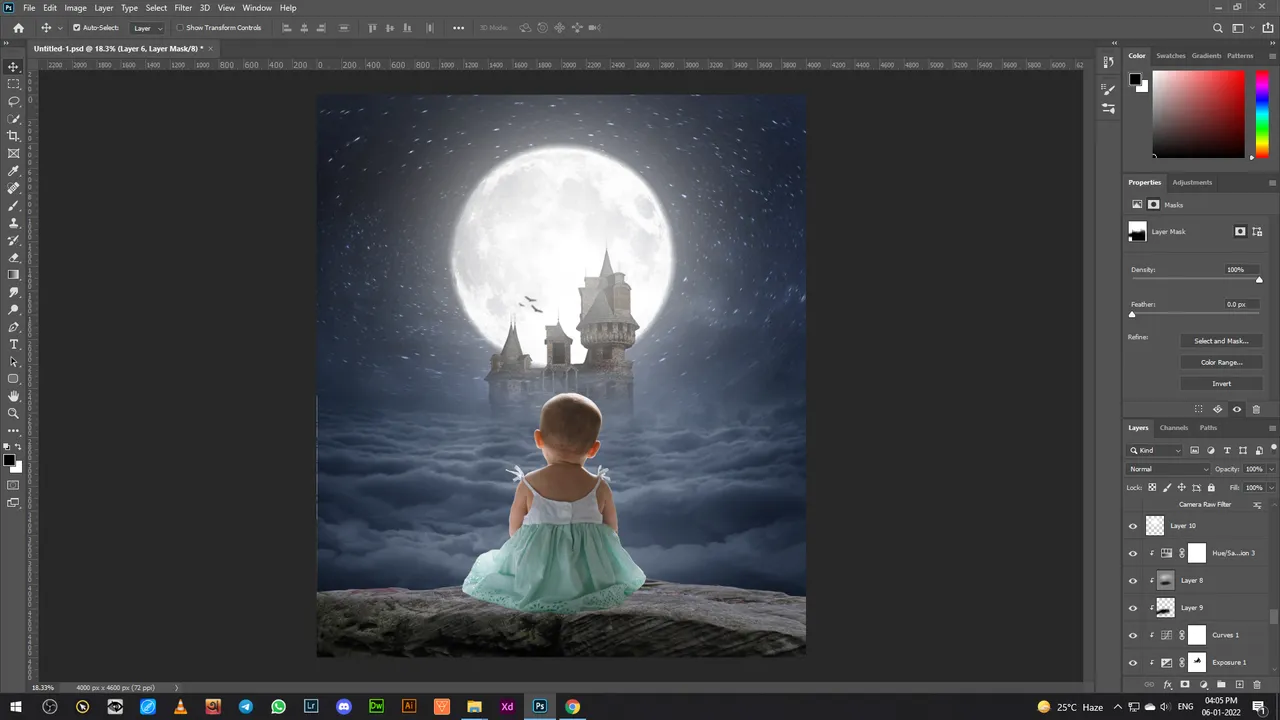
Task: Hide the Curves 1 adjustment layer
Action: pos(1133,635)
